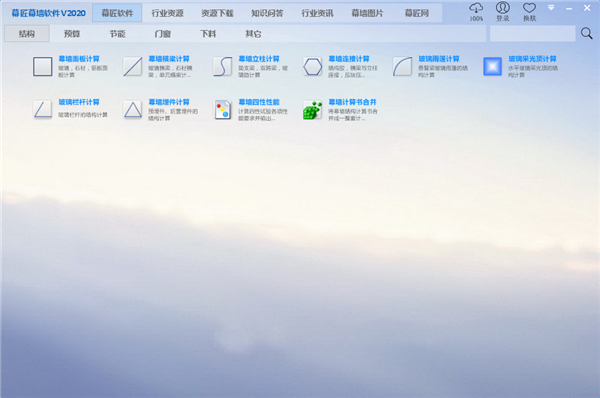600x398 pixels.
Task: Click the 幕墙立柱计算 title link
Action: pyautogui.click(x=259, y=59)
